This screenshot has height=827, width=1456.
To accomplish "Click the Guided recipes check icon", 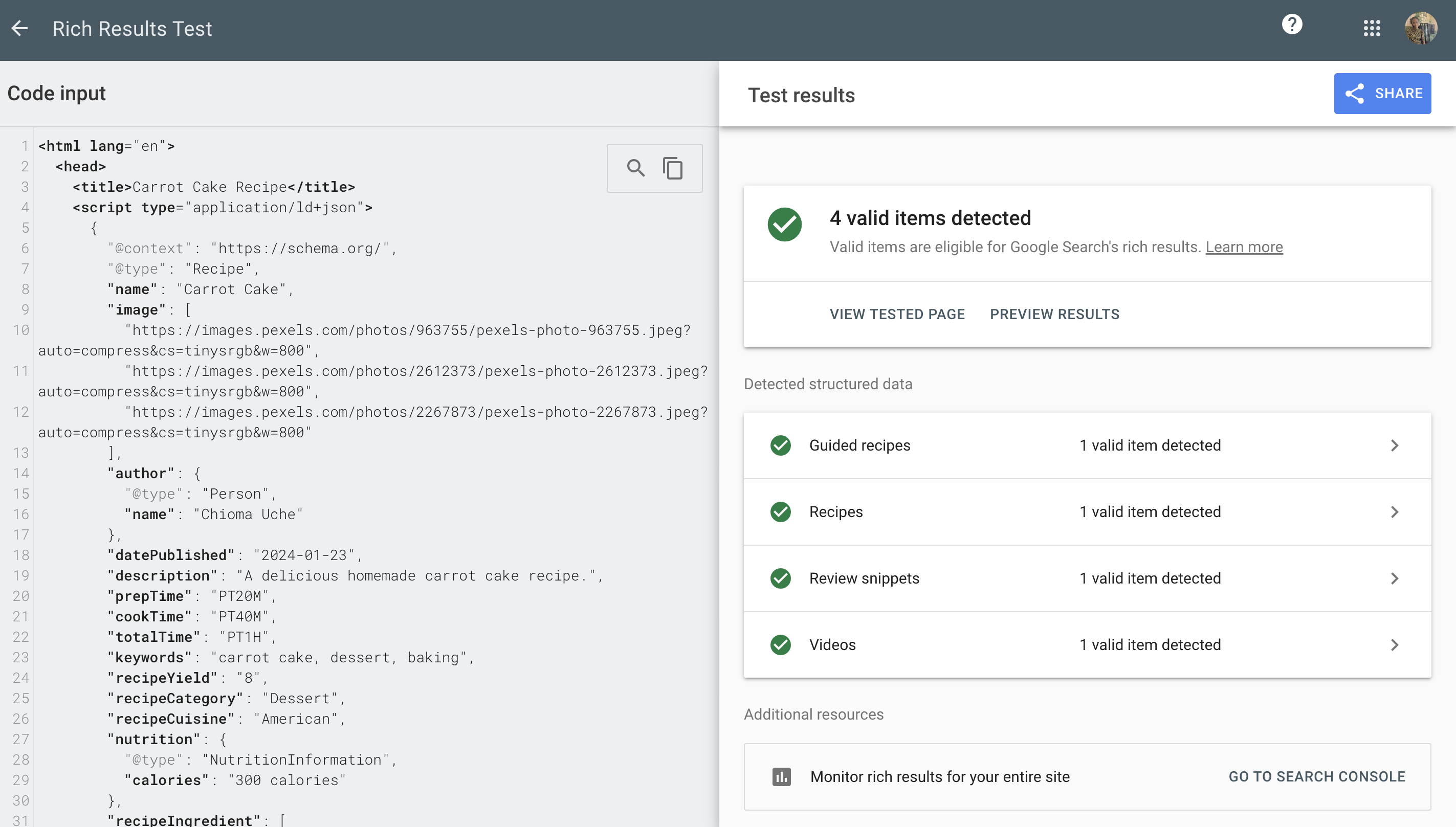I will tap(781, 445).
